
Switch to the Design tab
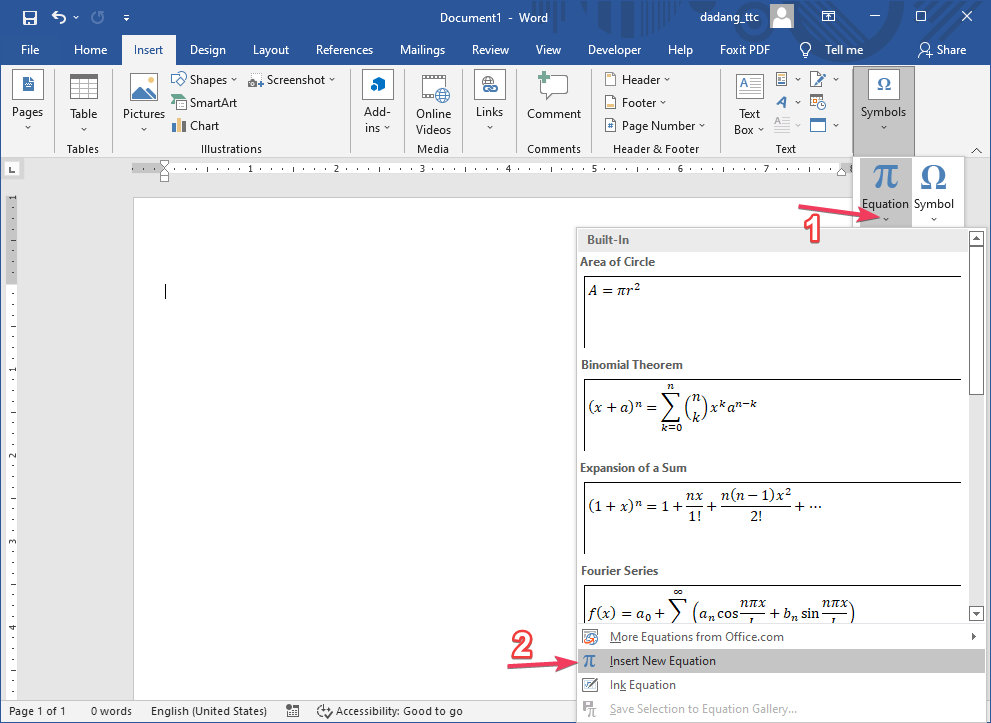(207, 49)
